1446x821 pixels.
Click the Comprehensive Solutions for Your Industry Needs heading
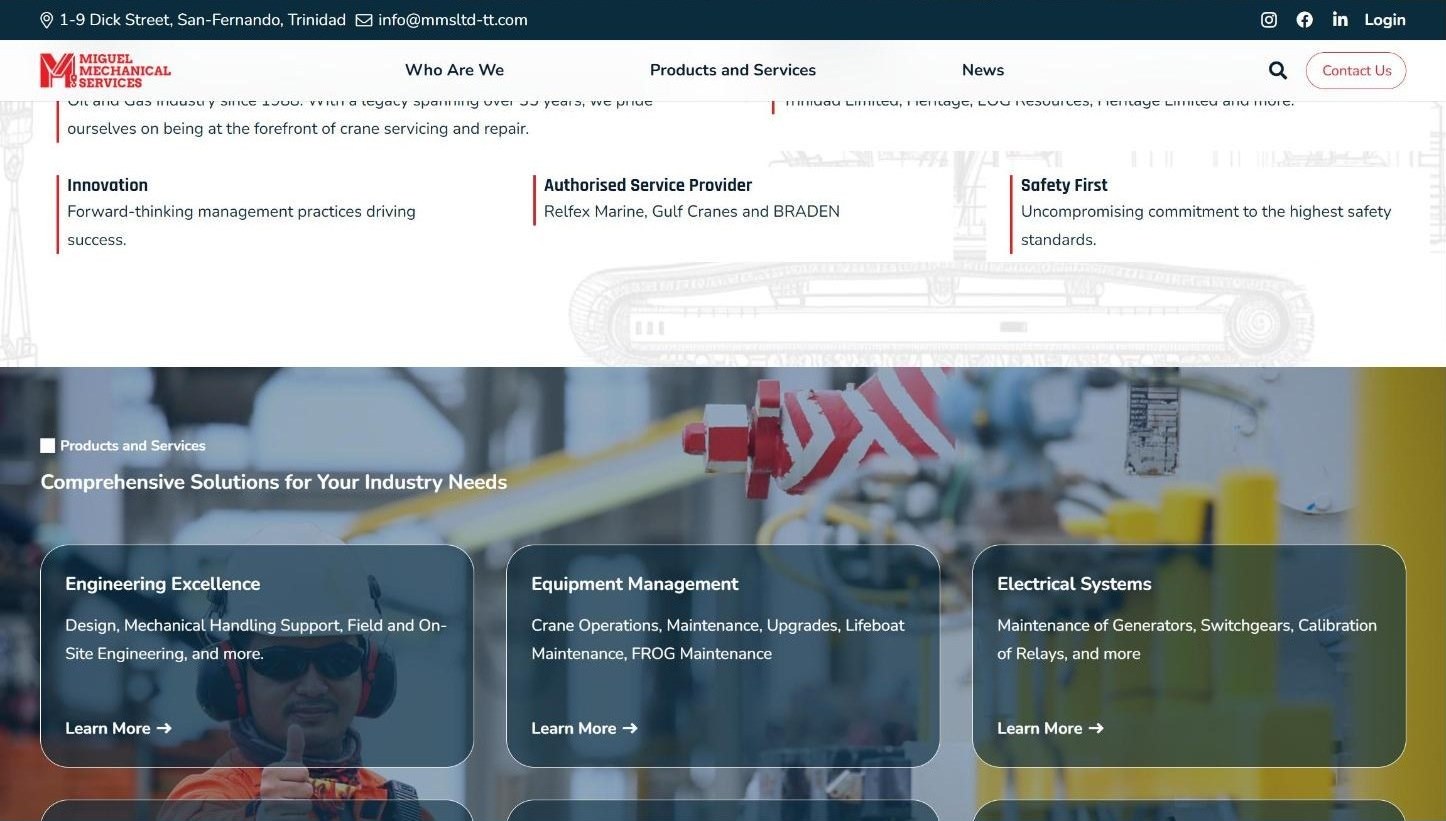pyautogui.click(x=274, y=482)
